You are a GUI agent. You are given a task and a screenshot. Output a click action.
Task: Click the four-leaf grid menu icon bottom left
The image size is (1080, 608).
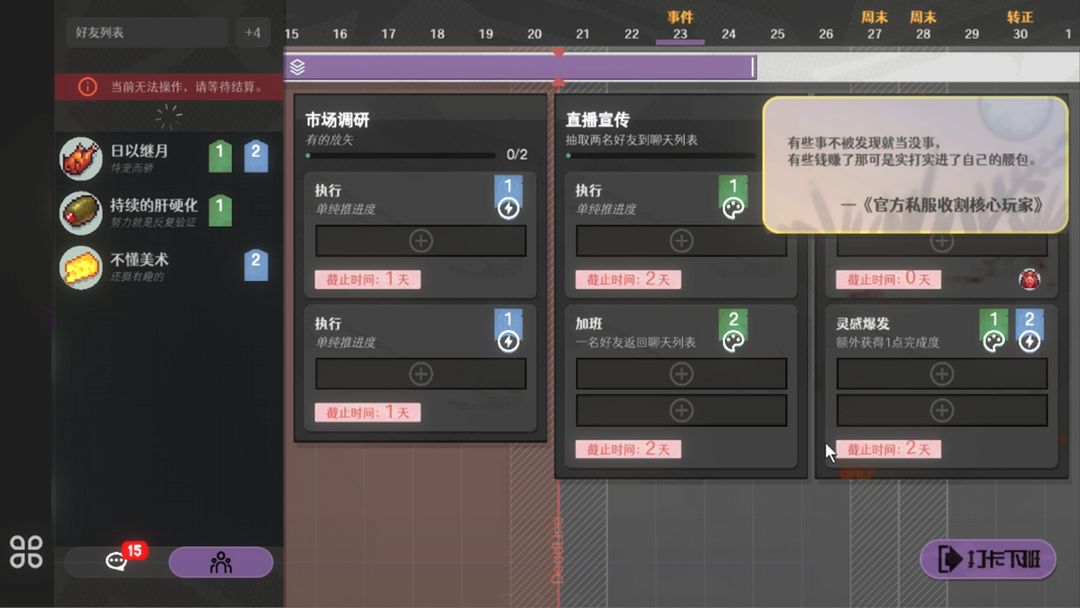click(27, 552)
